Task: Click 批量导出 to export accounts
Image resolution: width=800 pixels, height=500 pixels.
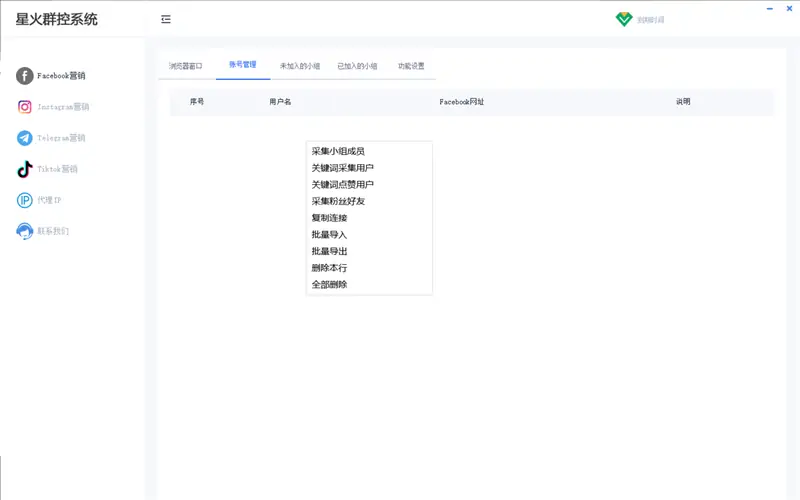Action: pyautogui.click(x=329, y=251)
